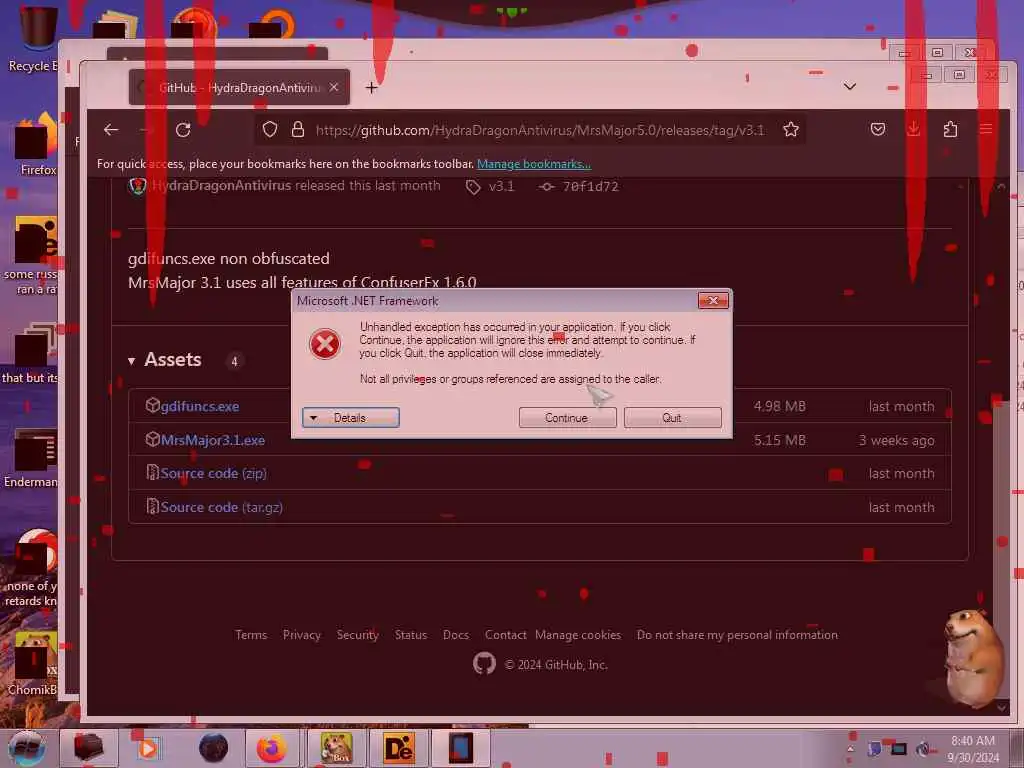The height and width of the screenshot is (768, 1024).
Task: Click the '3 weeks ago' timestamp
Action: pyautogui.click(x=897, y=440)
